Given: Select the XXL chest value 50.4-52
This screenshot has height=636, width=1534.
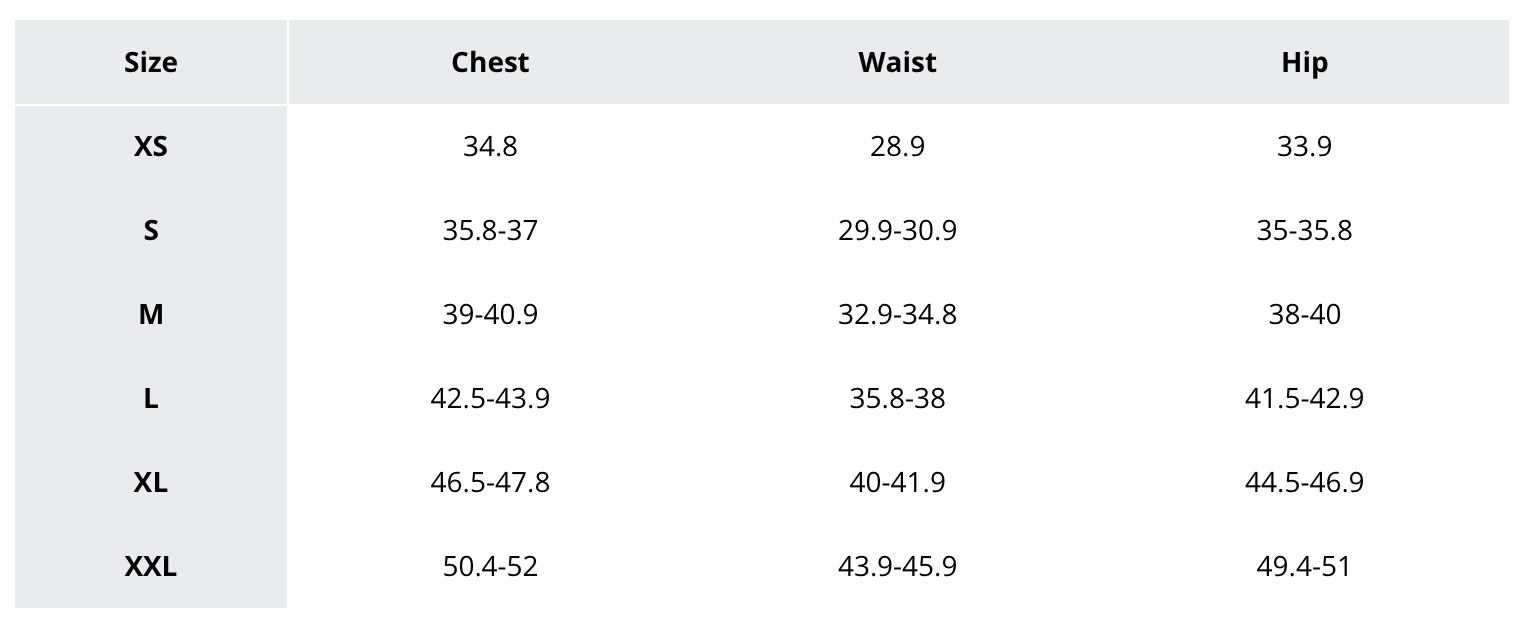Looking at the screenshot, I should tap(490, 567).
